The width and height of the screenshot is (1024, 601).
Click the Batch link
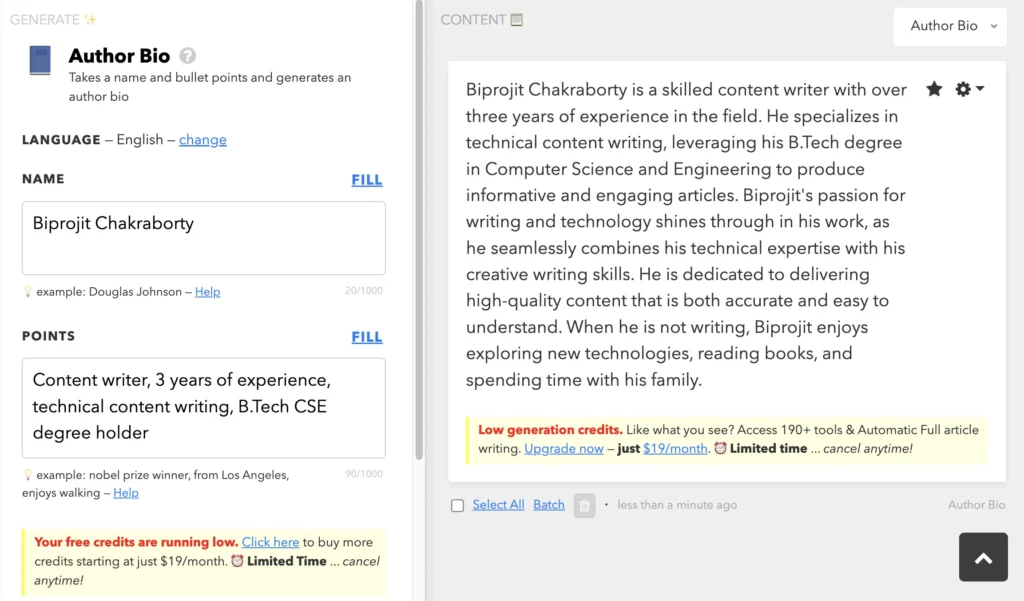coord(549,505)
